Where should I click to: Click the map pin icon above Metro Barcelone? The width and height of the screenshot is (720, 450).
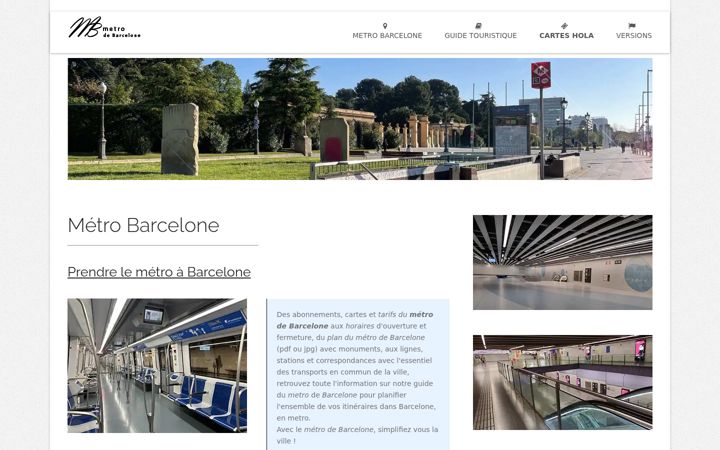point(385,26)
